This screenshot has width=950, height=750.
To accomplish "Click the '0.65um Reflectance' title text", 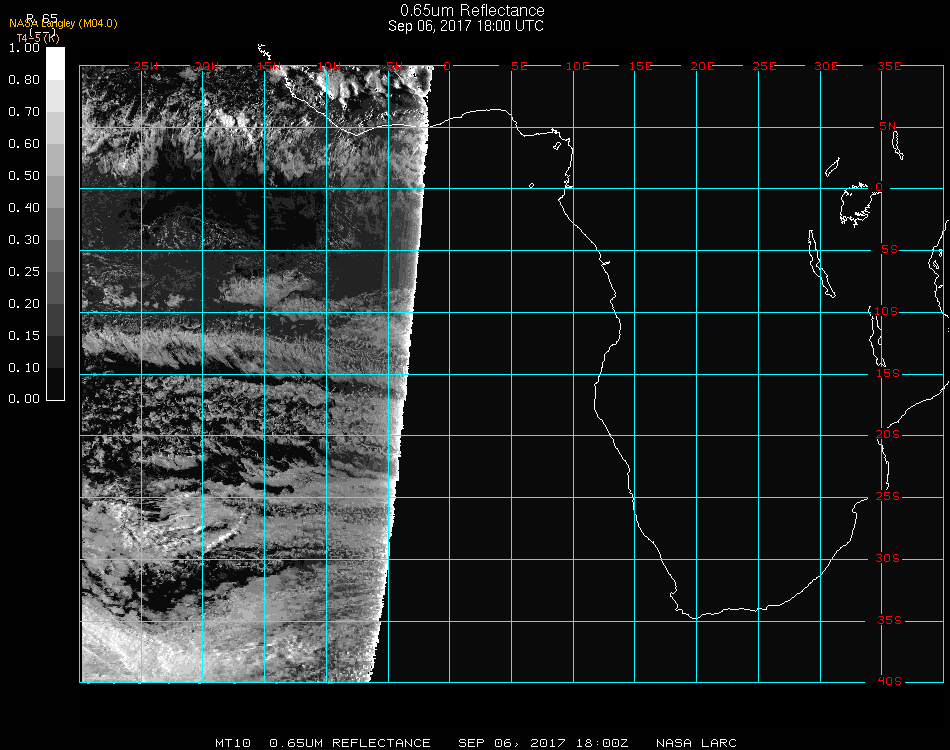I will [x=472, y=10].
